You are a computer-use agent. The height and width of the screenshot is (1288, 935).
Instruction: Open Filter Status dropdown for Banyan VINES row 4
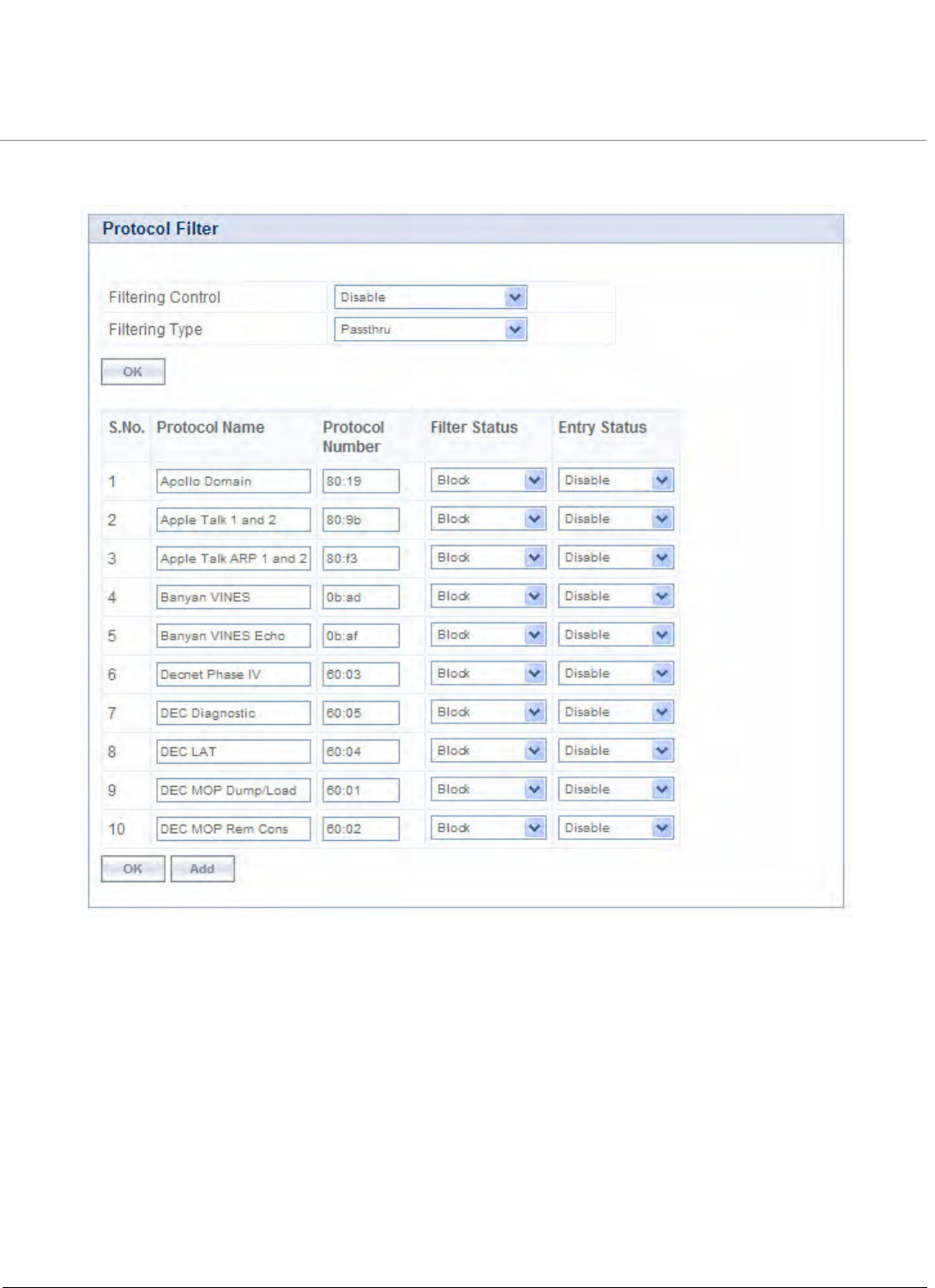pyautogui.click(x=488, y=596)
